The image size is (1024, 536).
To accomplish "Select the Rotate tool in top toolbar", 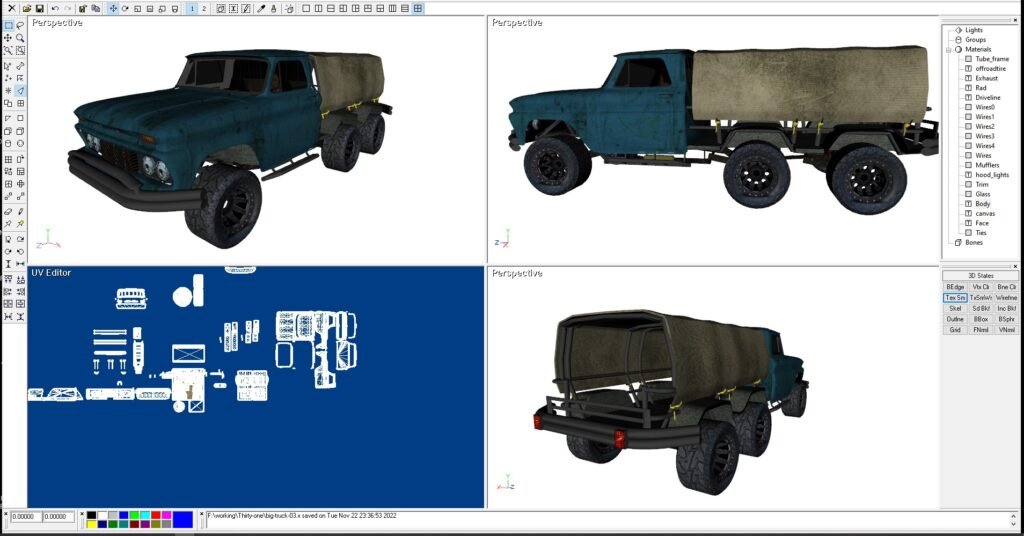I will (x=125, y=8).
